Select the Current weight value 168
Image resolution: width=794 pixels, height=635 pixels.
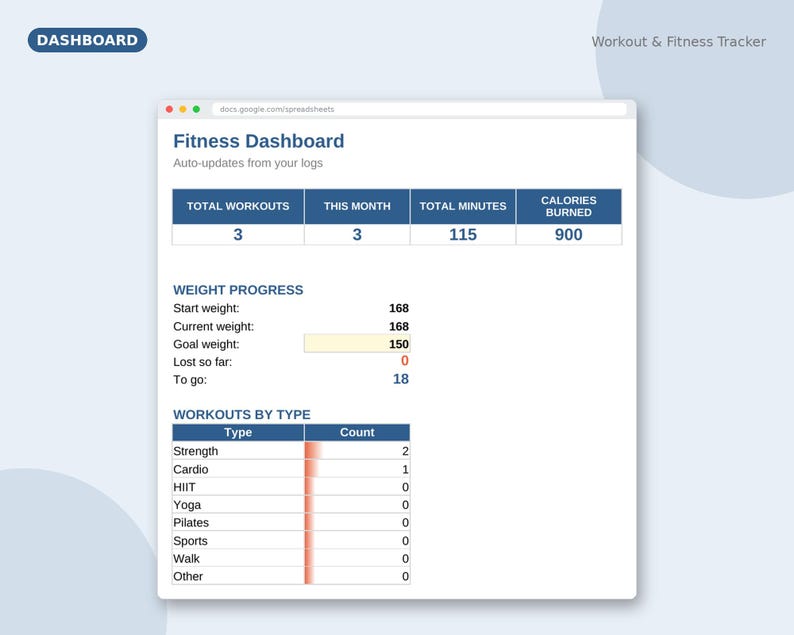pyautogui.click(x=399, y=327)
